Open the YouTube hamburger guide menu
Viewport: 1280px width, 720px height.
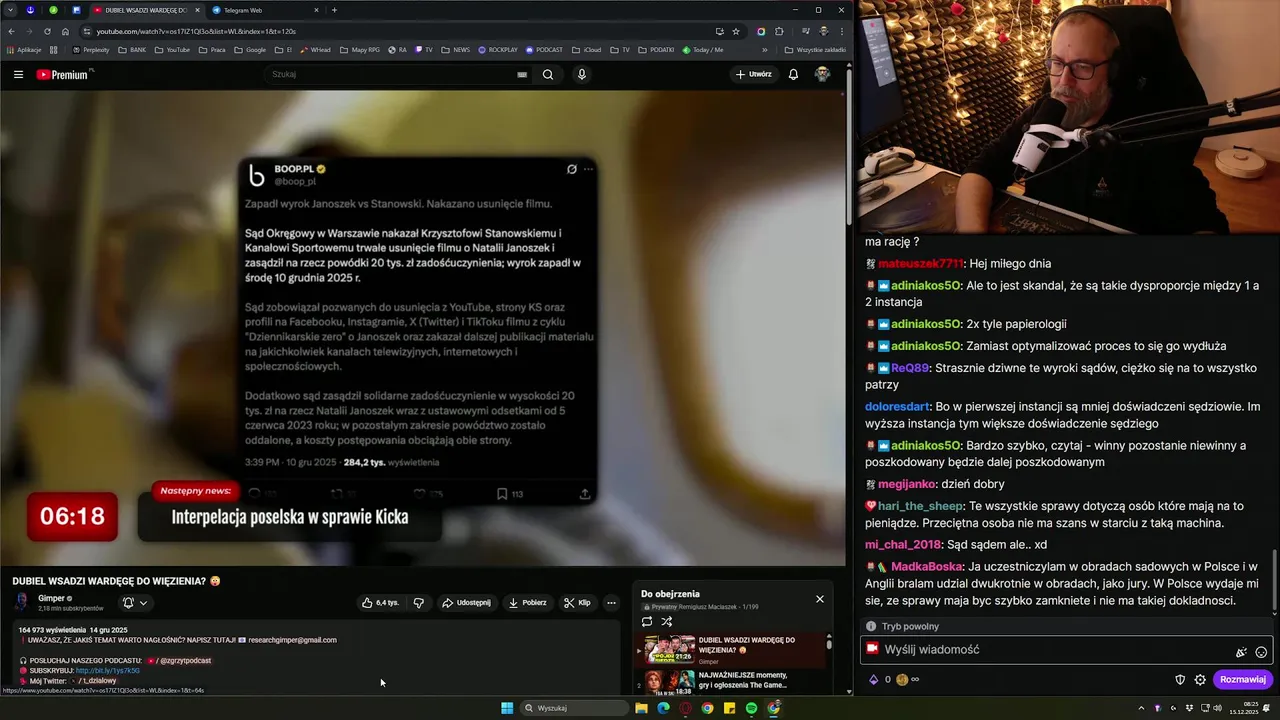pos(18,74)
